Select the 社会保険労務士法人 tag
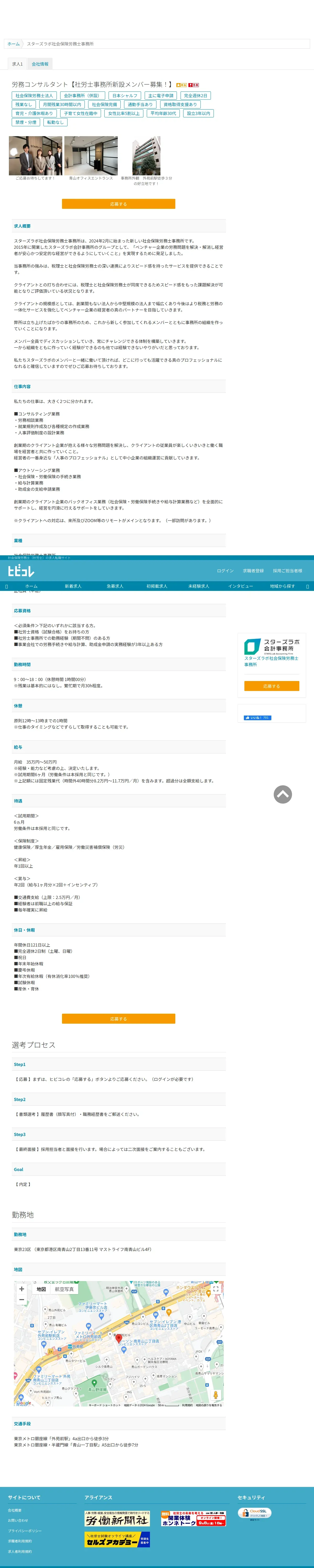Screen dimensions: 314x1568 click(x=34, y=96)
